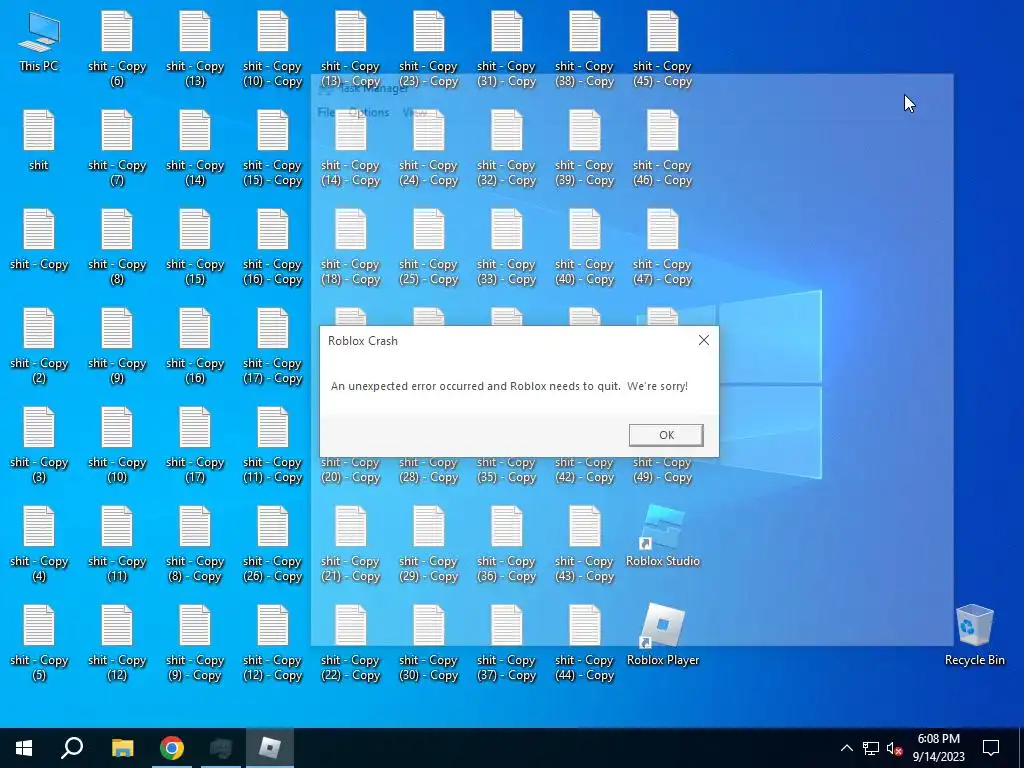
Task: Select the file "shit - Copy (26) - Copy"
Action: 272,544
